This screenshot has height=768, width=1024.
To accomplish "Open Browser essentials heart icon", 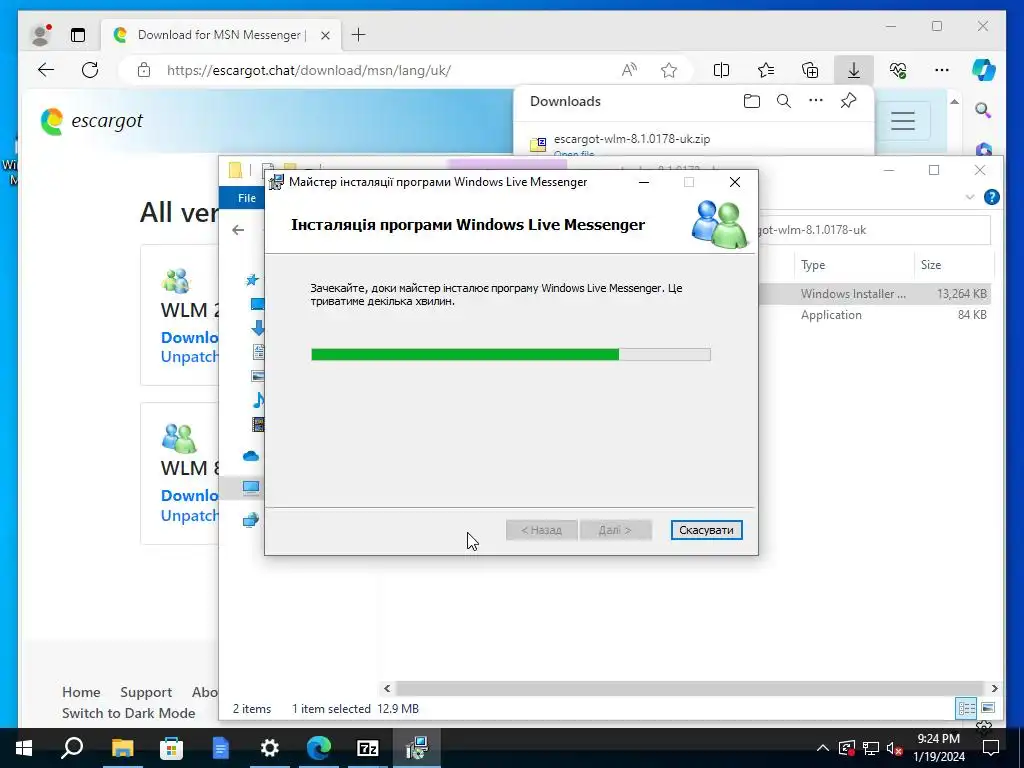I will coord(898,70).
